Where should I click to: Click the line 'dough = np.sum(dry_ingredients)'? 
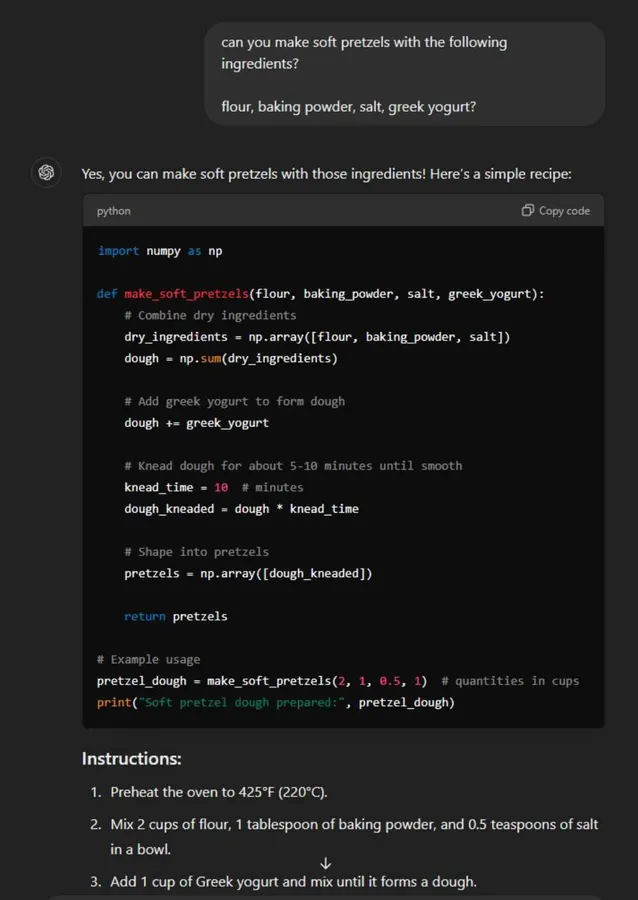(231, 358)
